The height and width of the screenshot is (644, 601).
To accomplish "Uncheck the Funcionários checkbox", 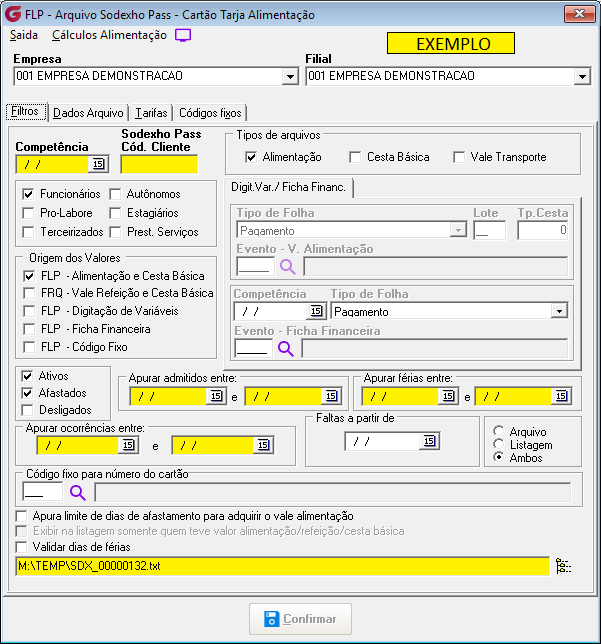I will 28,194.
